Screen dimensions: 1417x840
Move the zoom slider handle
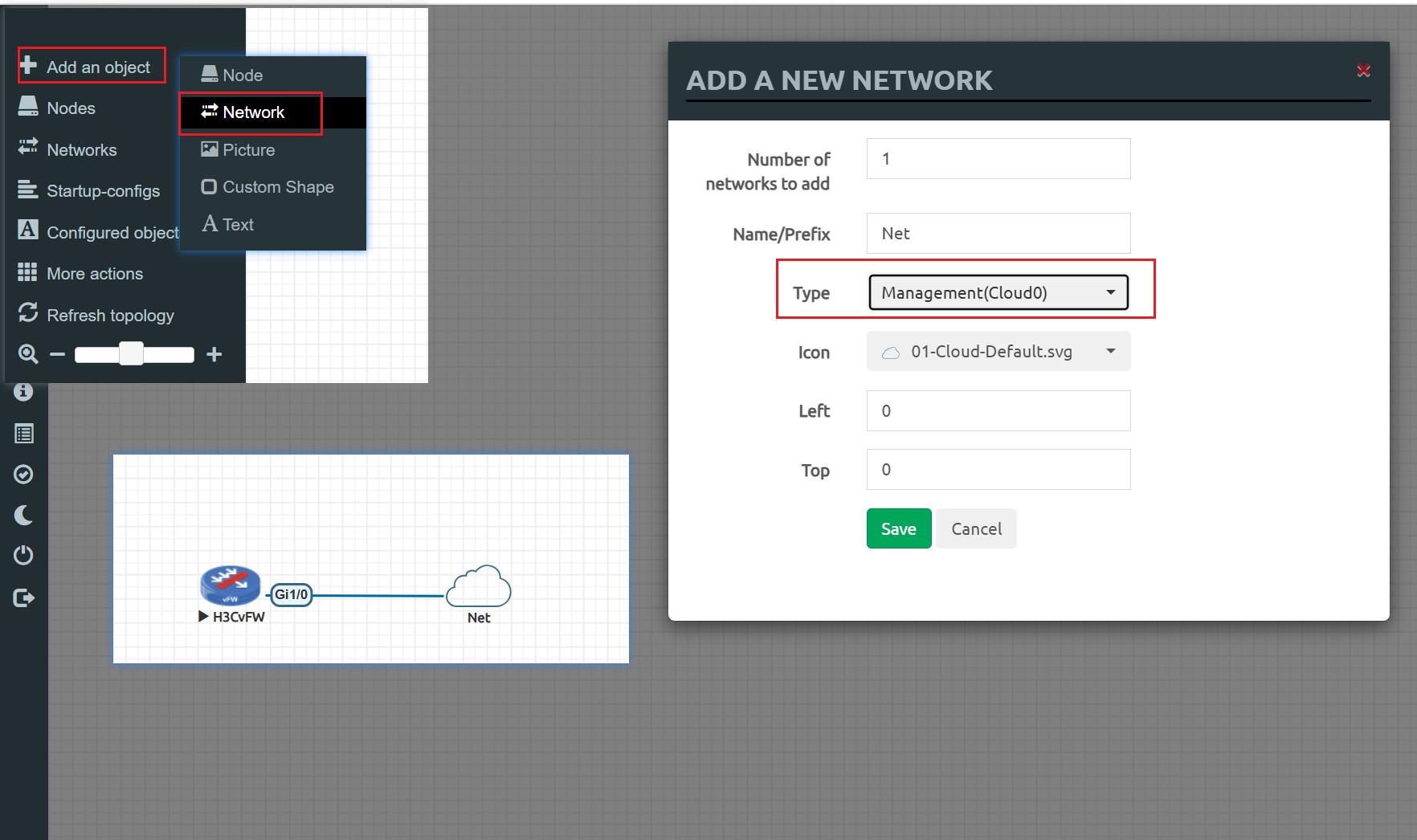pos(131,353)
